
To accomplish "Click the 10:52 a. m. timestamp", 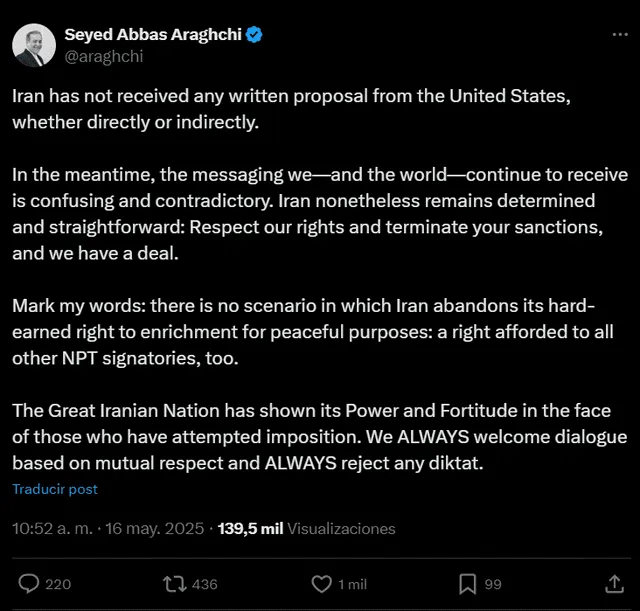I will click(x=52, y=529).
